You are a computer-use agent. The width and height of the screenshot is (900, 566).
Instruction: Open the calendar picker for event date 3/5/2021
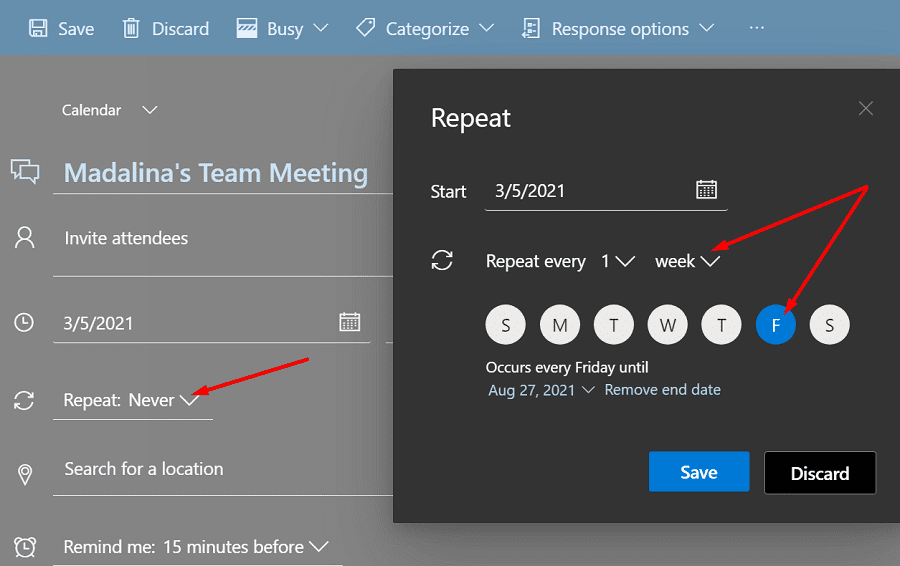pos(350,322)
